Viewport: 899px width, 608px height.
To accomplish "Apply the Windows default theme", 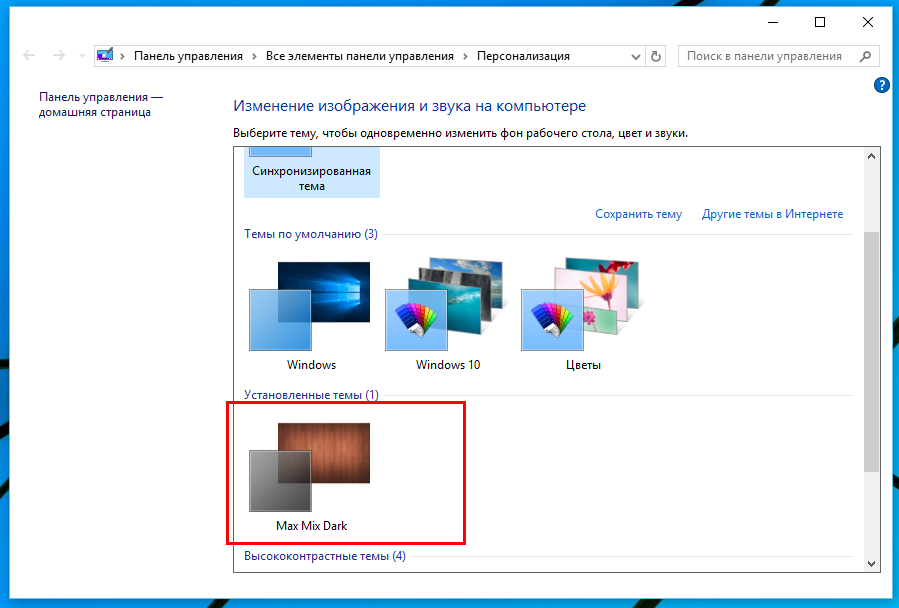I will pos(310,315).
